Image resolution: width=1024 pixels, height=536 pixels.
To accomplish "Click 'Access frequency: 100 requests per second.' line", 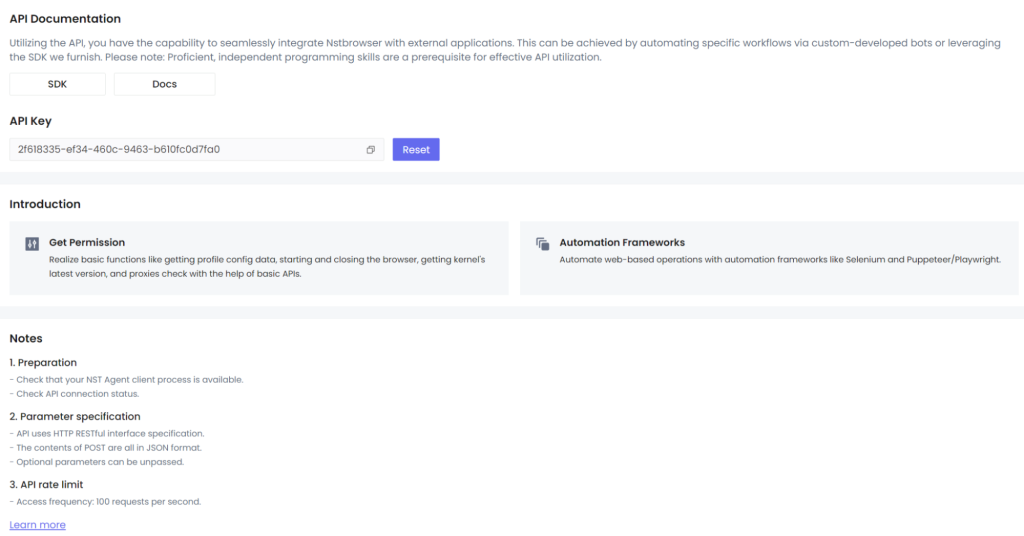I will 105,502.
